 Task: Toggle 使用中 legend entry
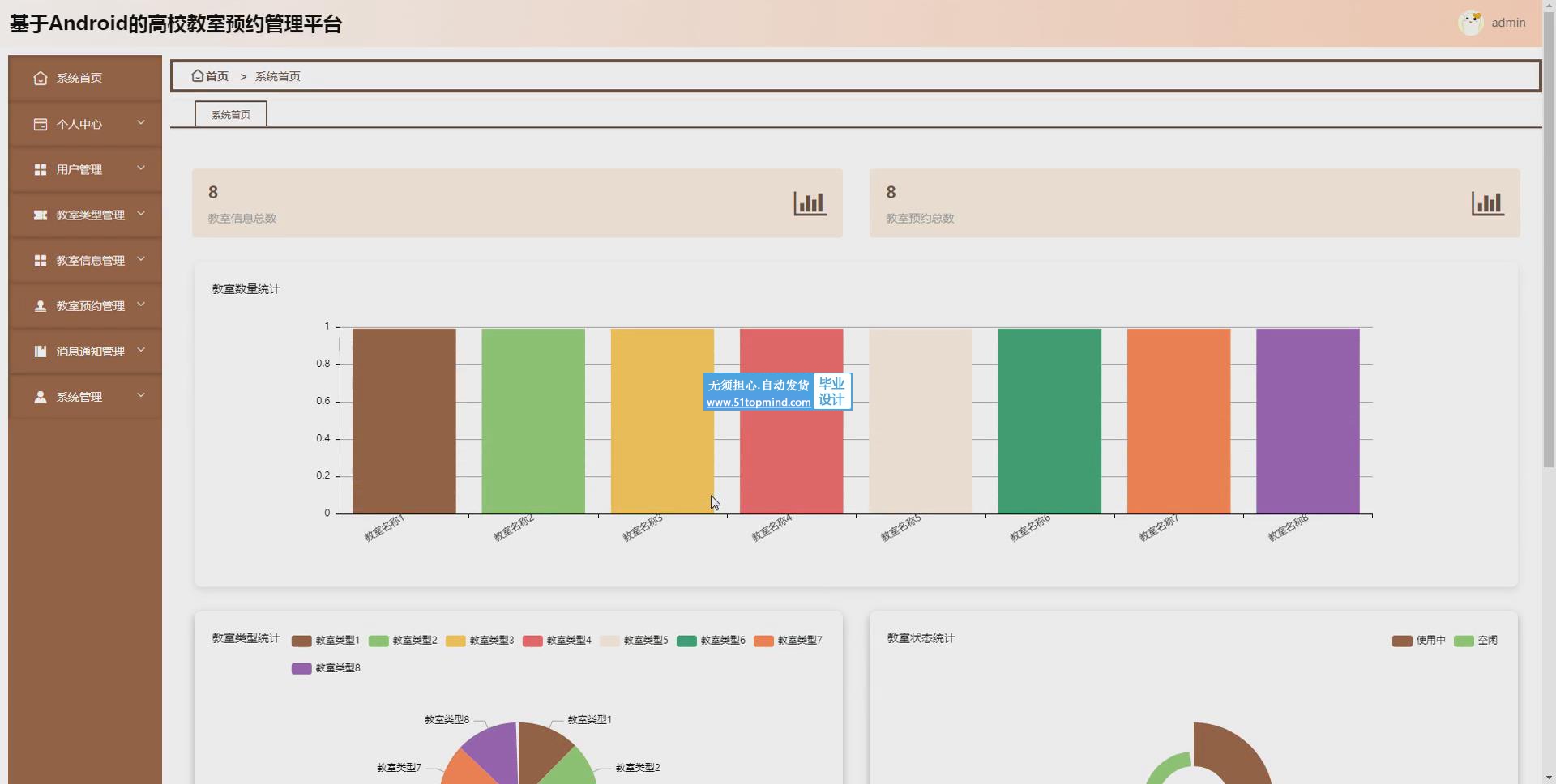tap(1419, 641)
